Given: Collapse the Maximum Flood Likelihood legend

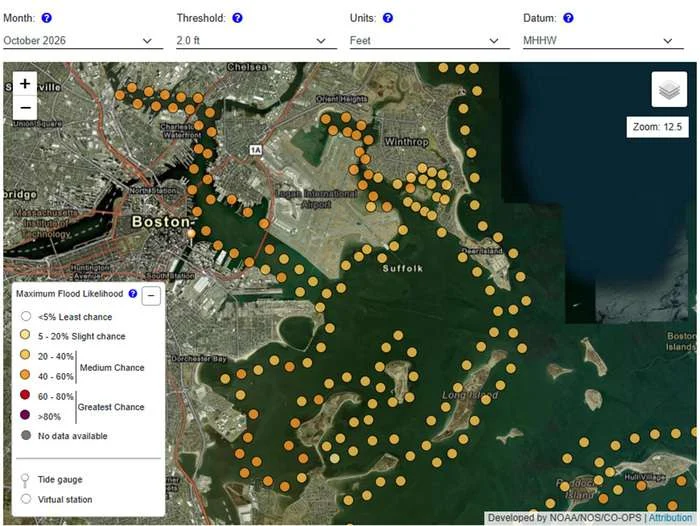Looking at the screenshot, I should tap(151, 296).
